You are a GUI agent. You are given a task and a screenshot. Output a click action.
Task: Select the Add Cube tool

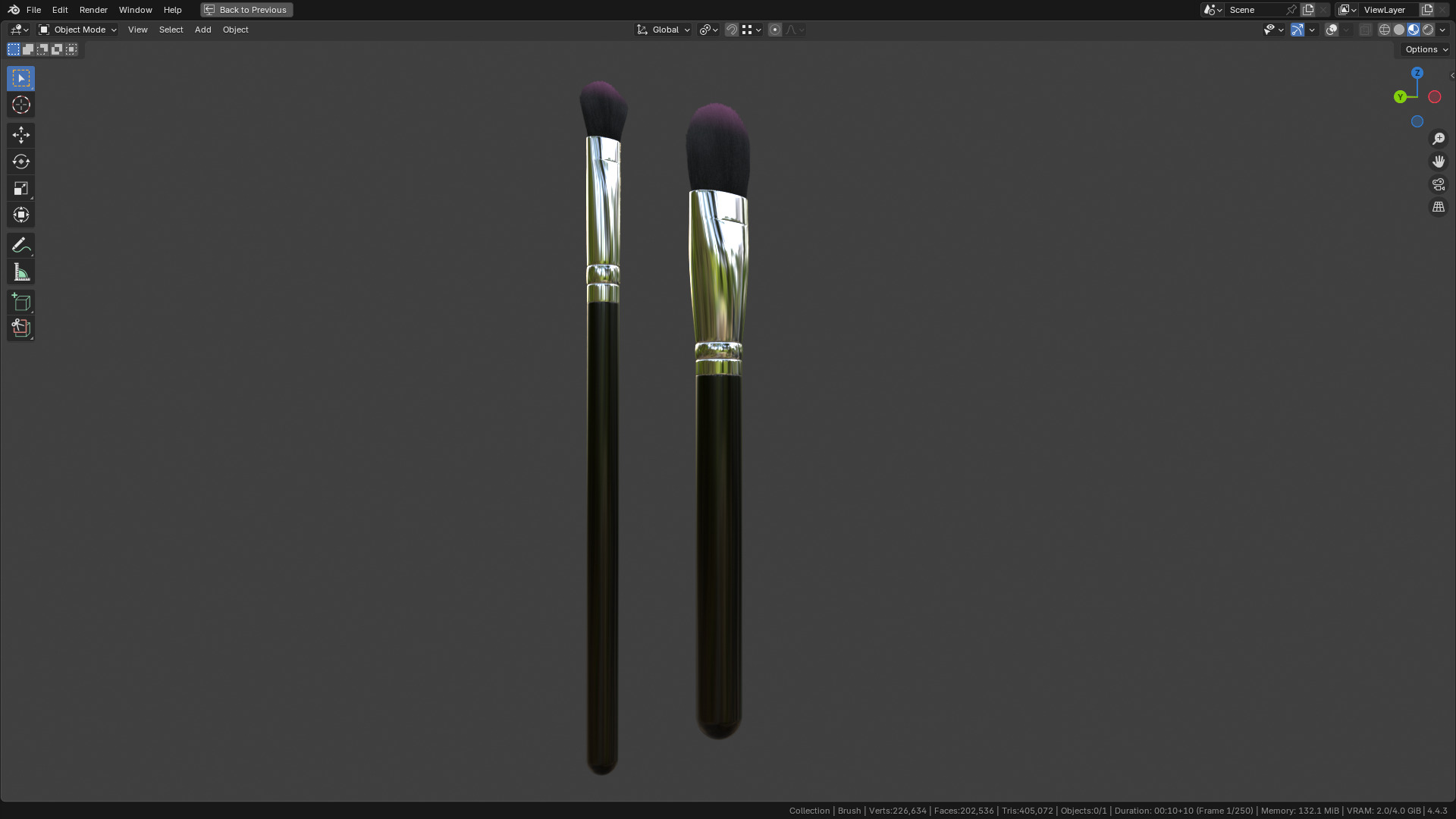pos(20,302)
